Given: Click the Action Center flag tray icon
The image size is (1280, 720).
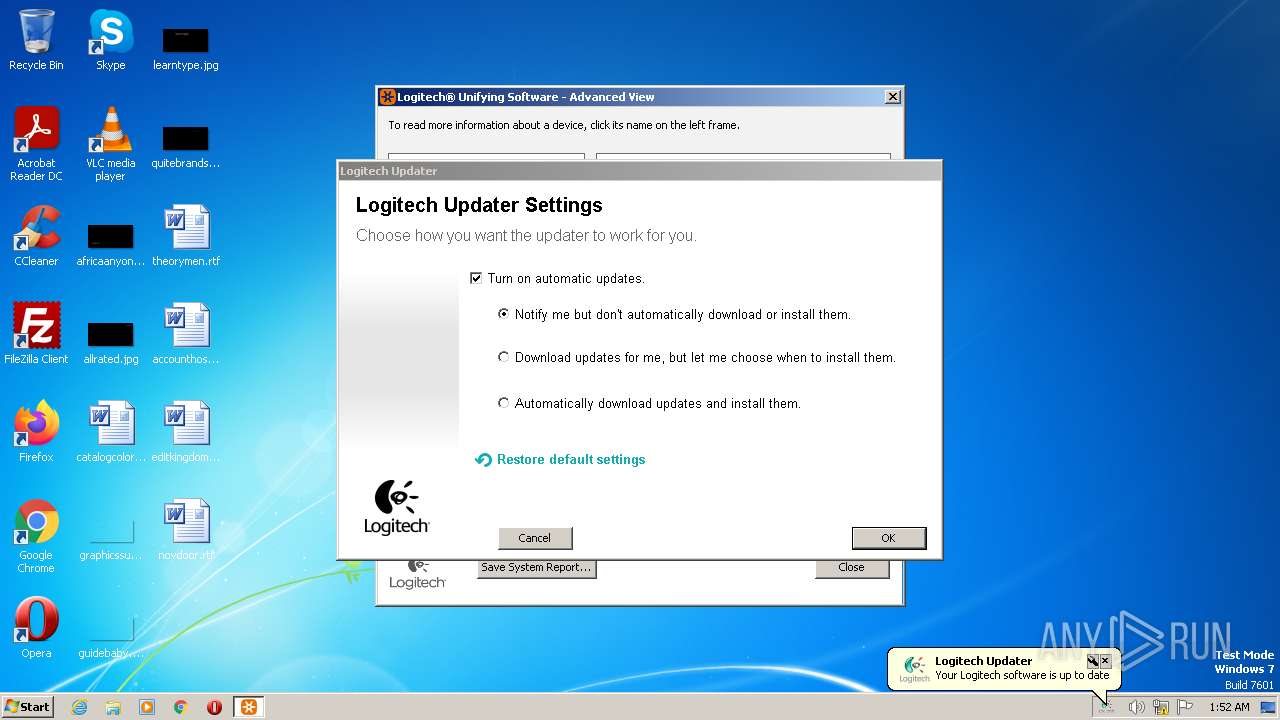Looking at the screenshot, I should (x=1185, y=707).
